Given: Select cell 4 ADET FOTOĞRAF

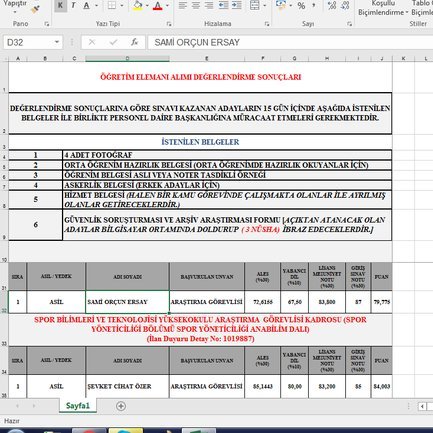Looking at the screenshot, I should click(x=227, y=155).
